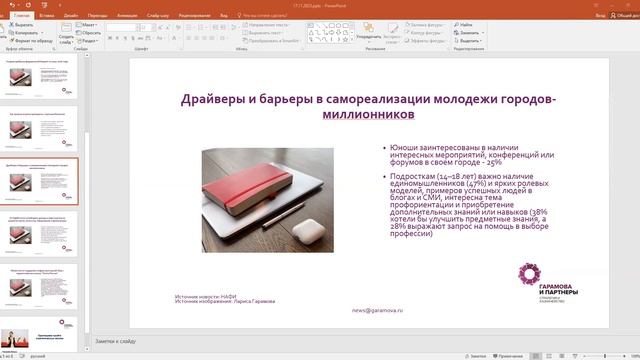Screen dimensions: 640x360
Task: Open the Слайд-шоу ribbon tab
Action: [x=158, y=16]
